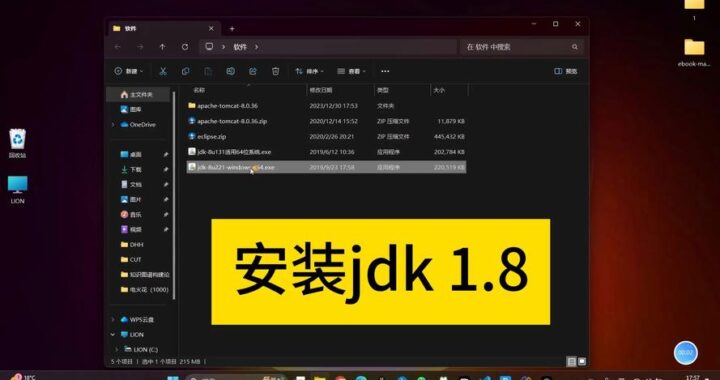Open OneDrive in the navigation pane
Image resolution: width=720 pixels, height=380 pixels.
coord(138,124)
